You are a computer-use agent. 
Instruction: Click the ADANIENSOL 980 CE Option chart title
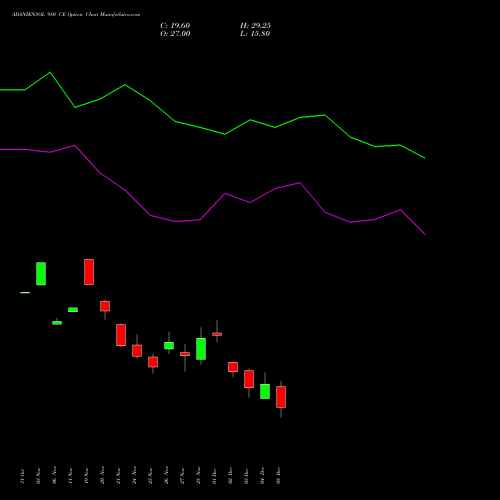click(76, 15)
